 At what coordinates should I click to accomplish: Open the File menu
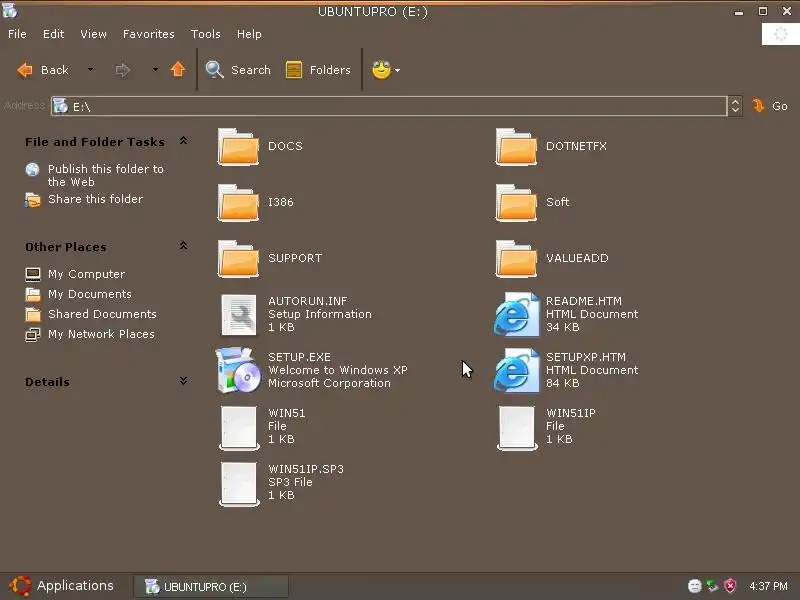point(17,34)
